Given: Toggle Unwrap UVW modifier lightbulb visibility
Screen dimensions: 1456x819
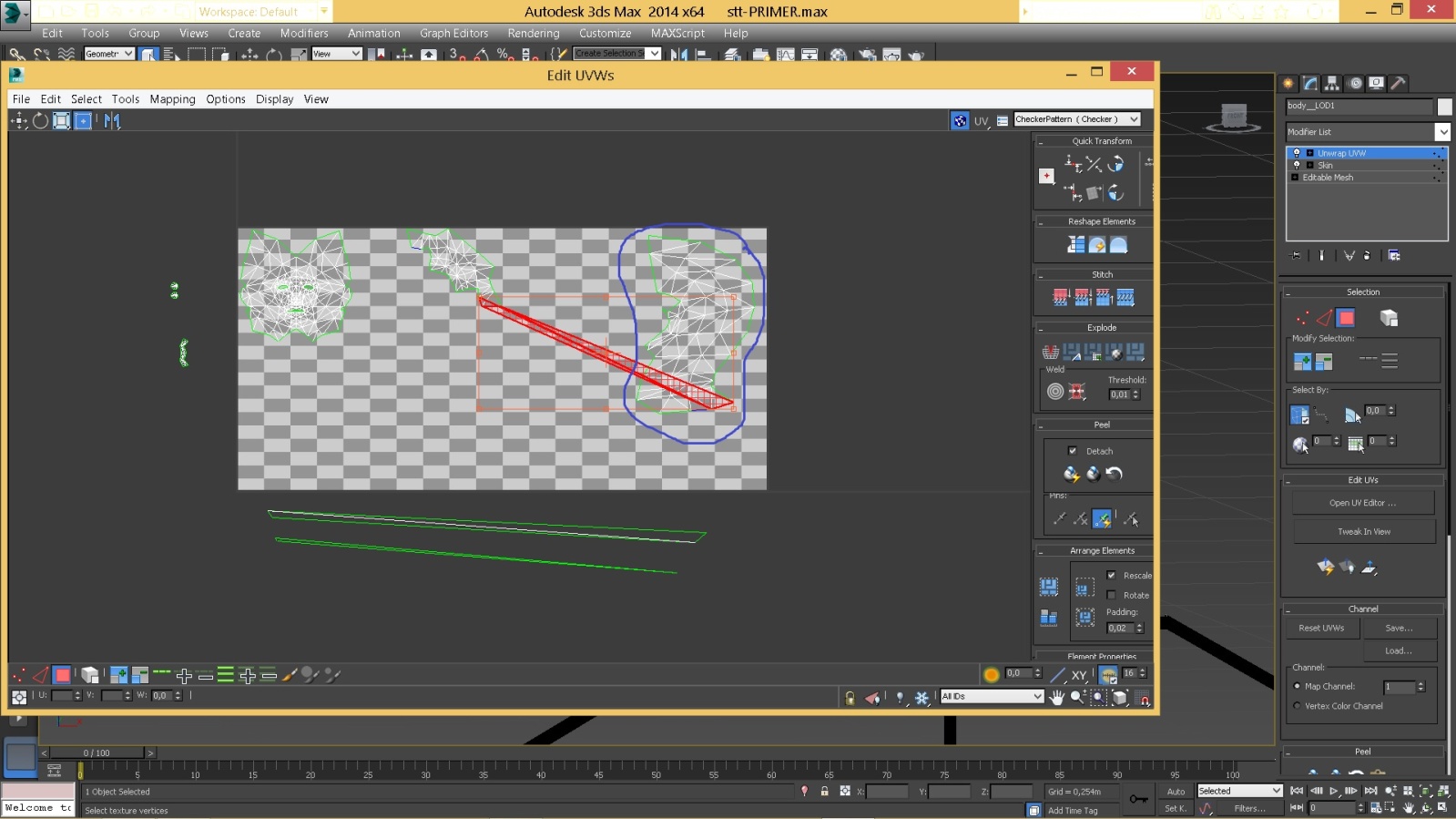Looking at the screenshot, I should pyautogui.click(x=1297, y=153).
